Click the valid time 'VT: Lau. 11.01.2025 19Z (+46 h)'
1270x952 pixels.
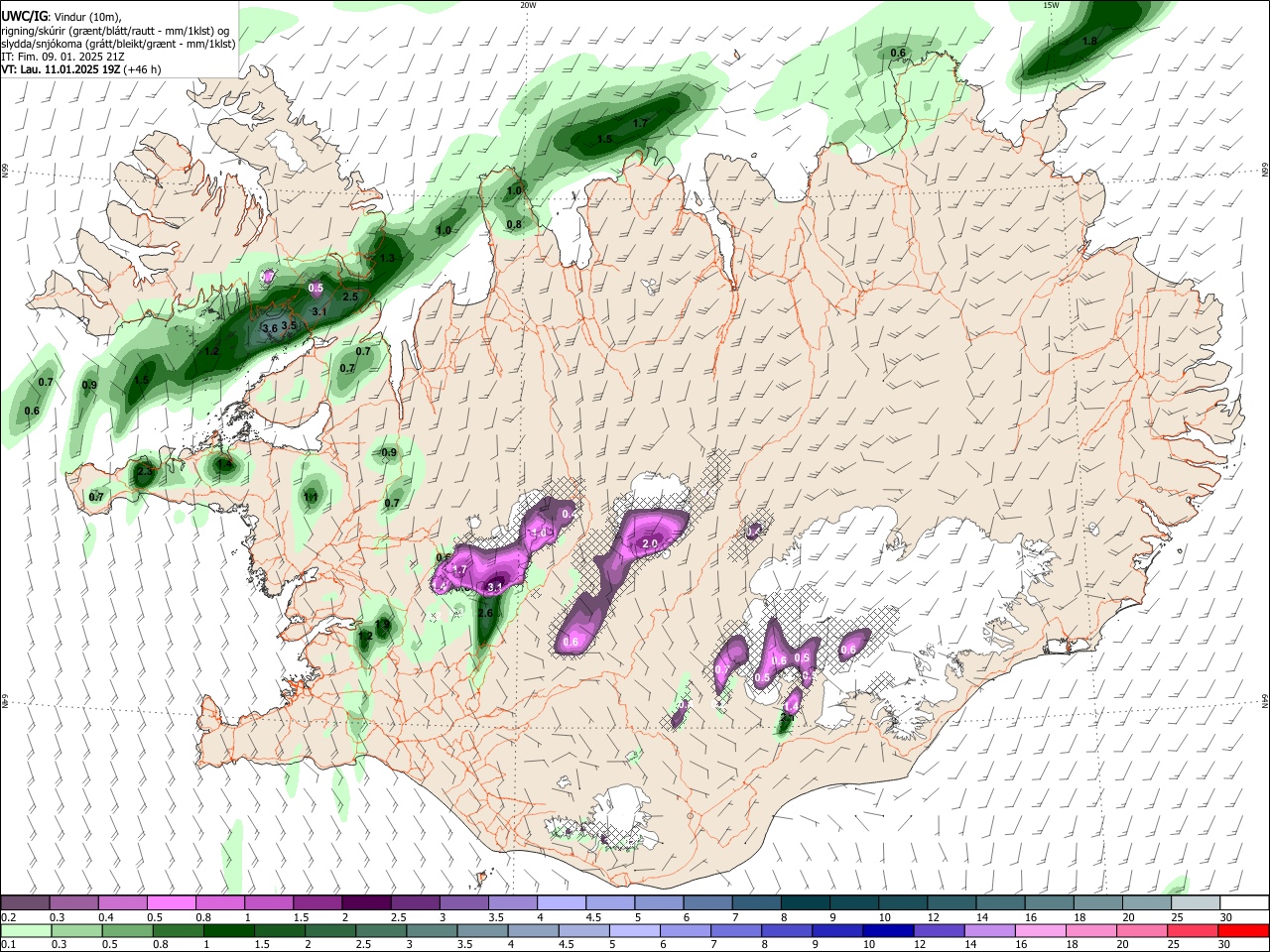pyautogui.click(x=80, y=69)
